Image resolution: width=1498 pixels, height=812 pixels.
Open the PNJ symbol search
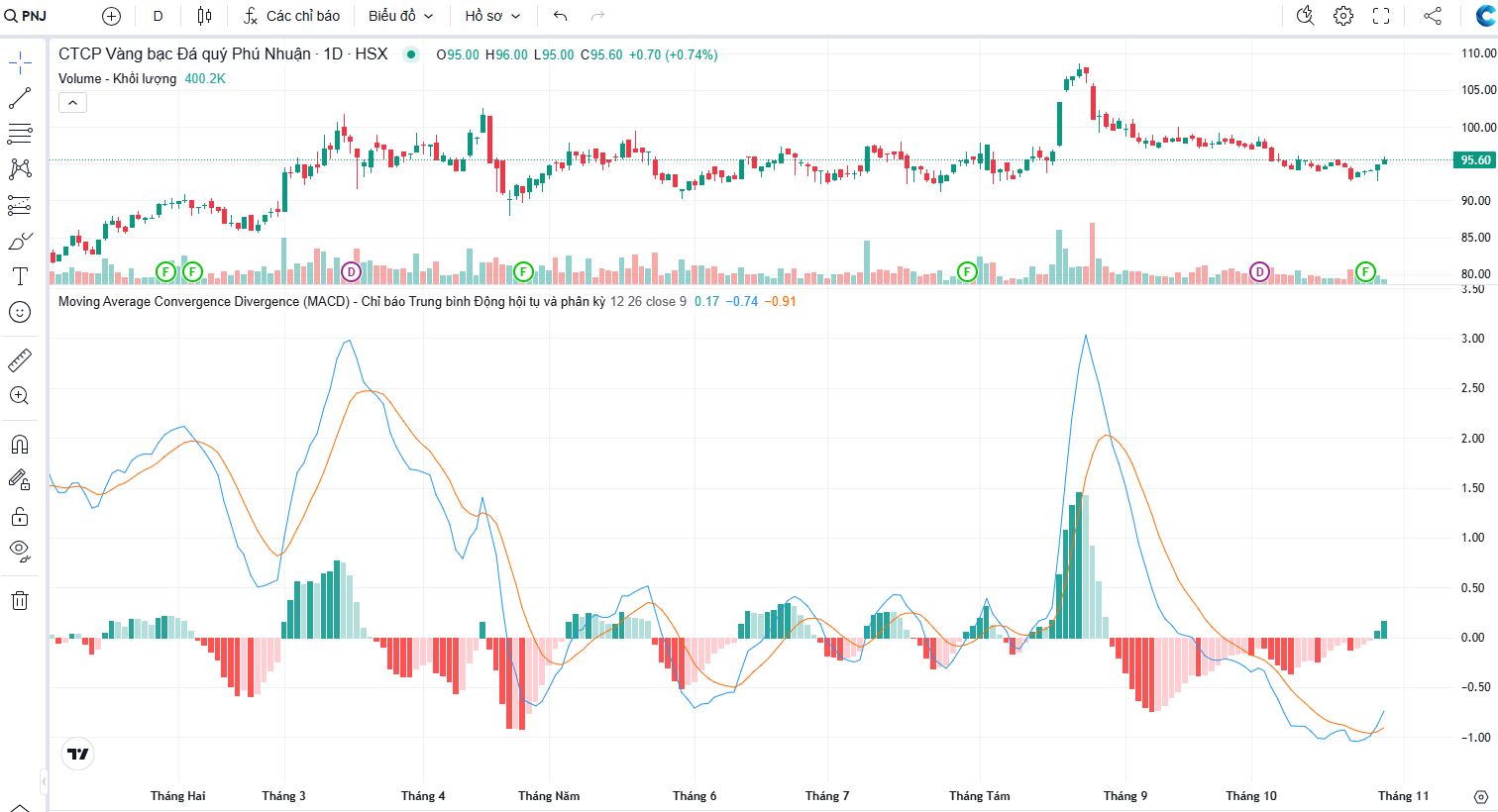click(x=26, y=16)
